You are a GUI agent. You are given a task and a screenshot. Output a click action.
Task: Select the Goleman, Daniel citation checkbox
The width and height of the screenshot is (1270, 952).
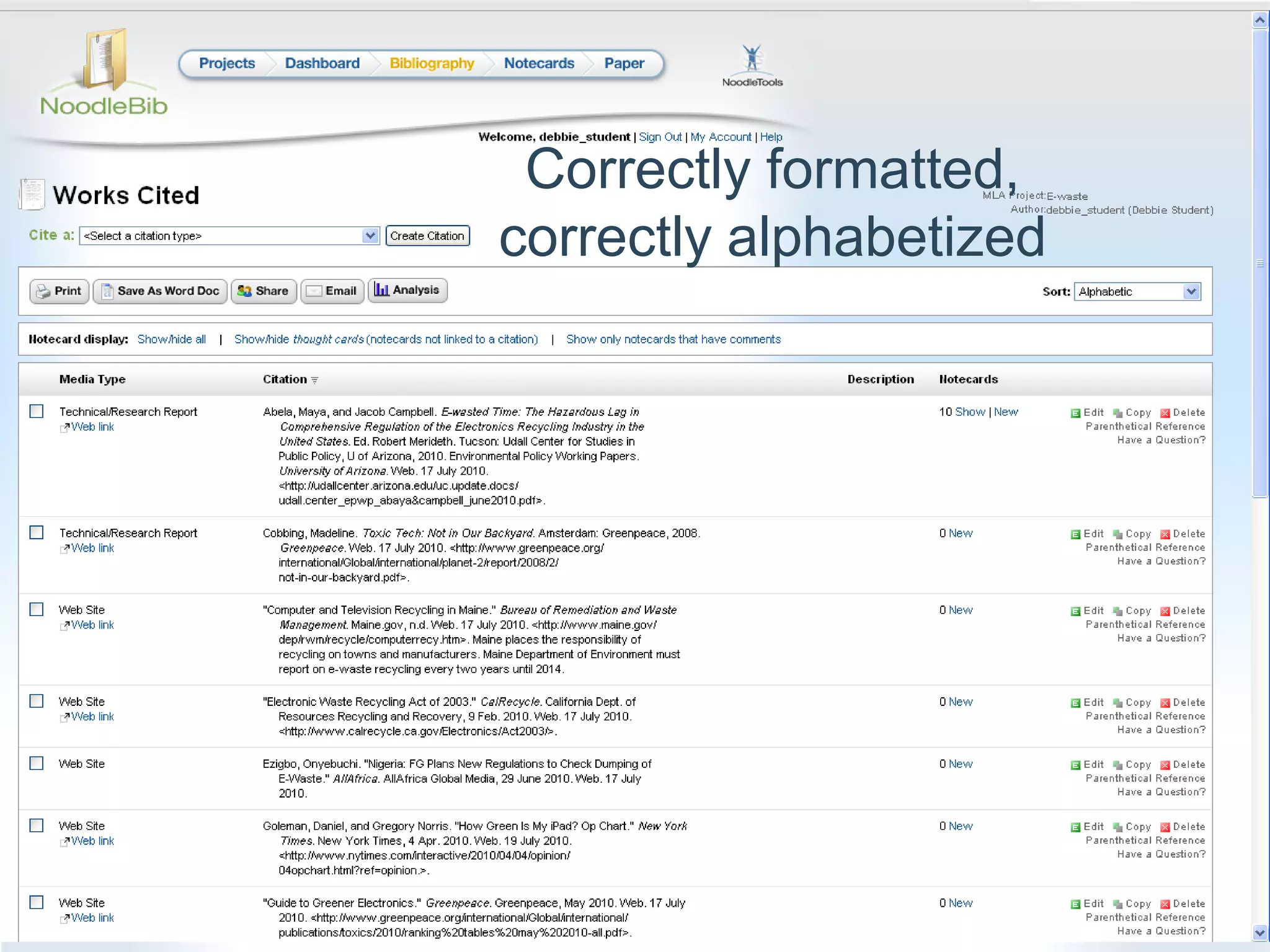(x=37, y=826)
